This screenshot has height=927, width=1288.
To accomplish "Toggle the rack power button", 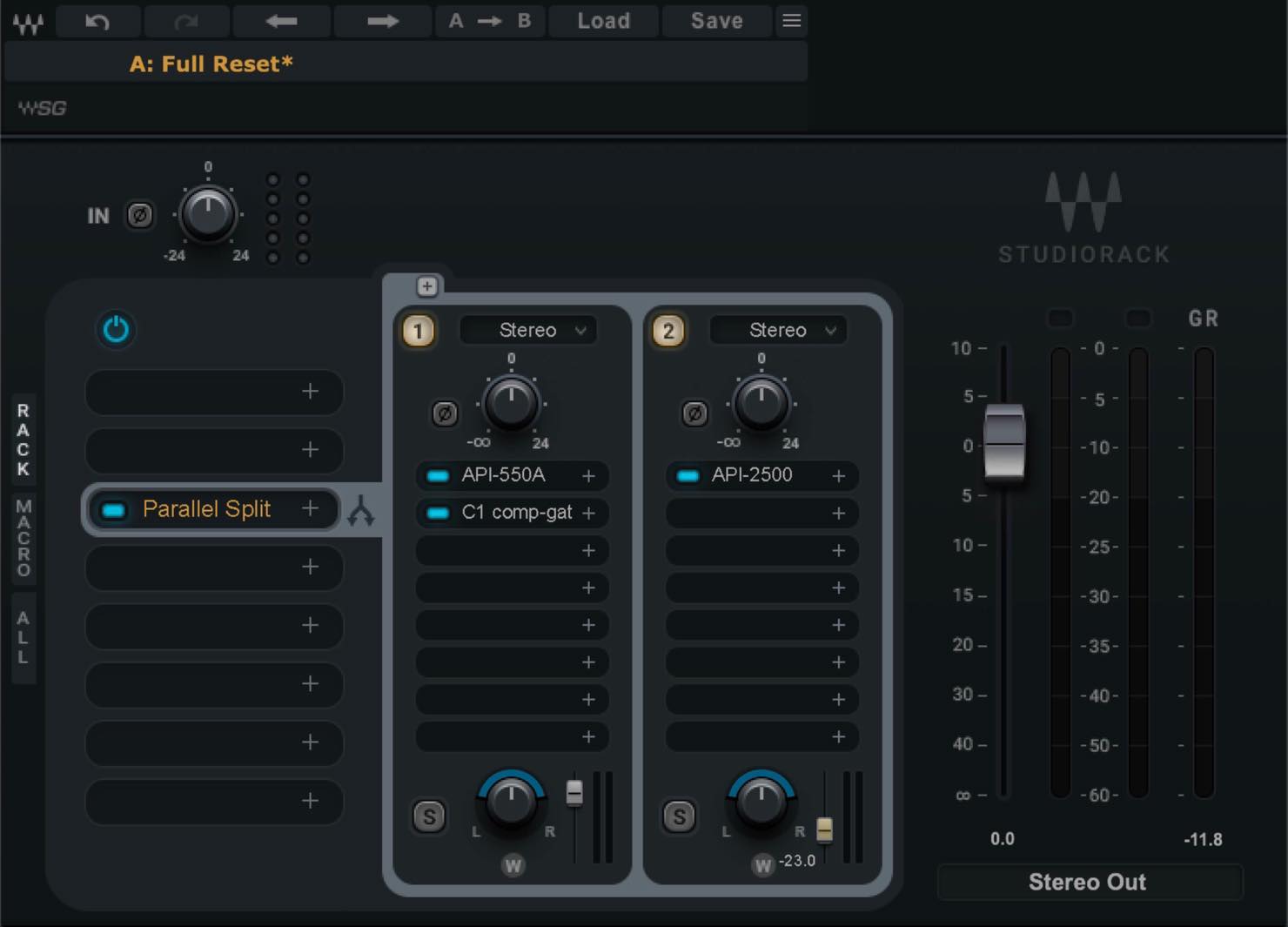I will 116,330.
